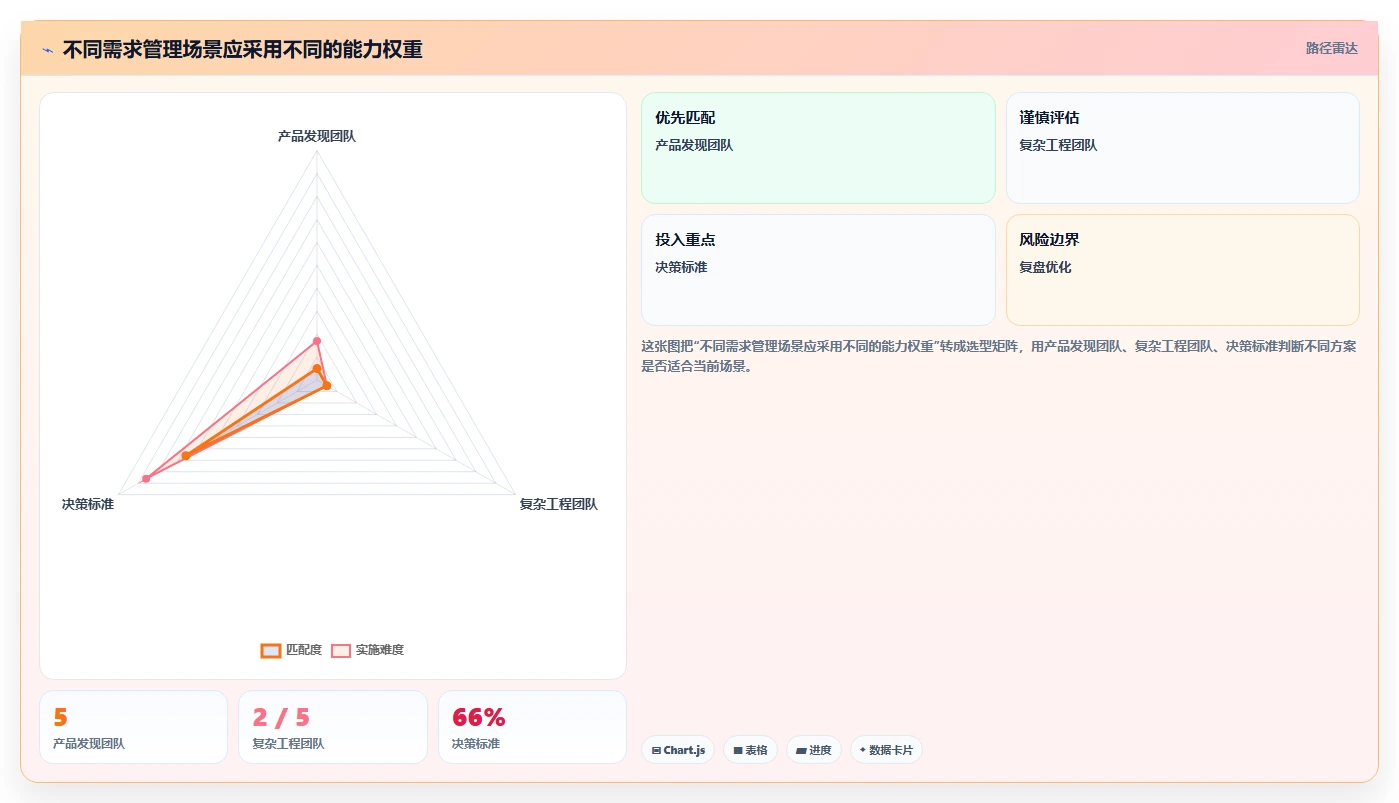
Task: Toggle the 实施难度 legend entry
Action: (x=368, y=650)
